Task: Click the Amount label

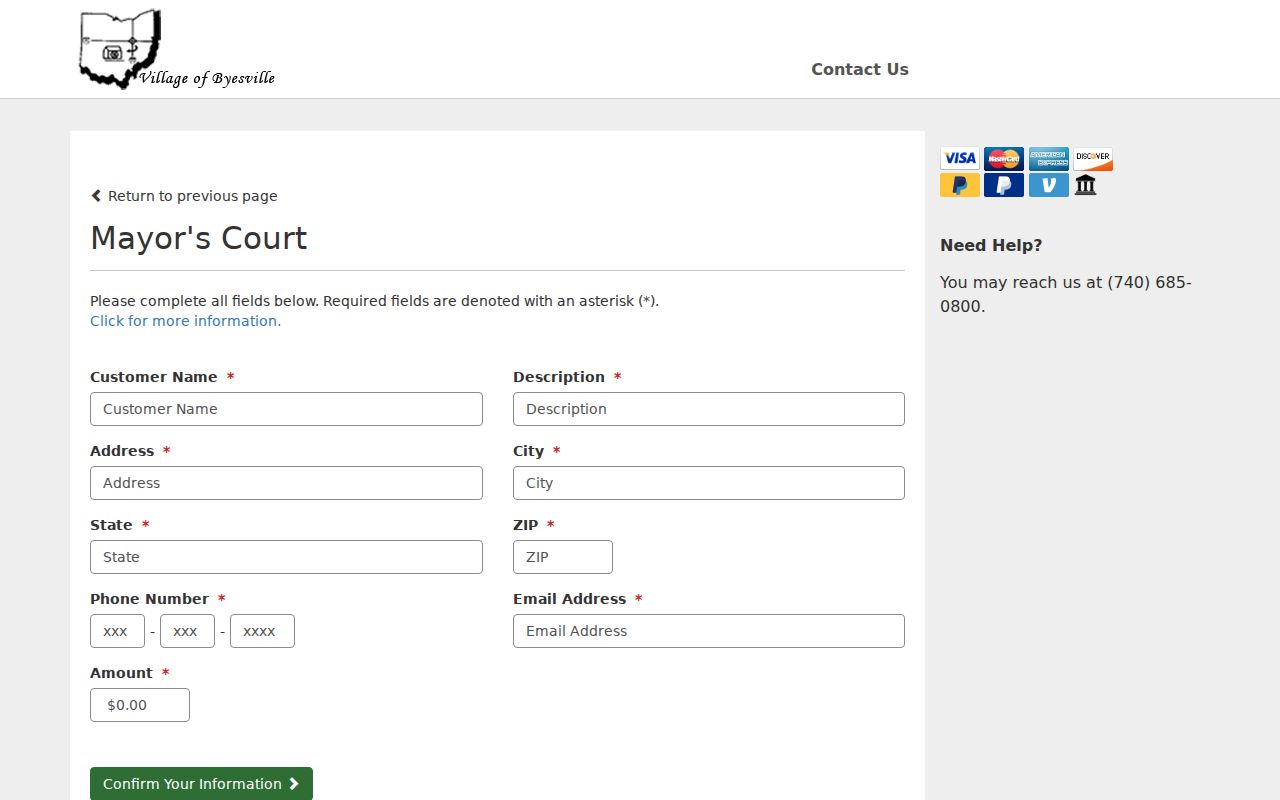Action: (x=121, y=673)
